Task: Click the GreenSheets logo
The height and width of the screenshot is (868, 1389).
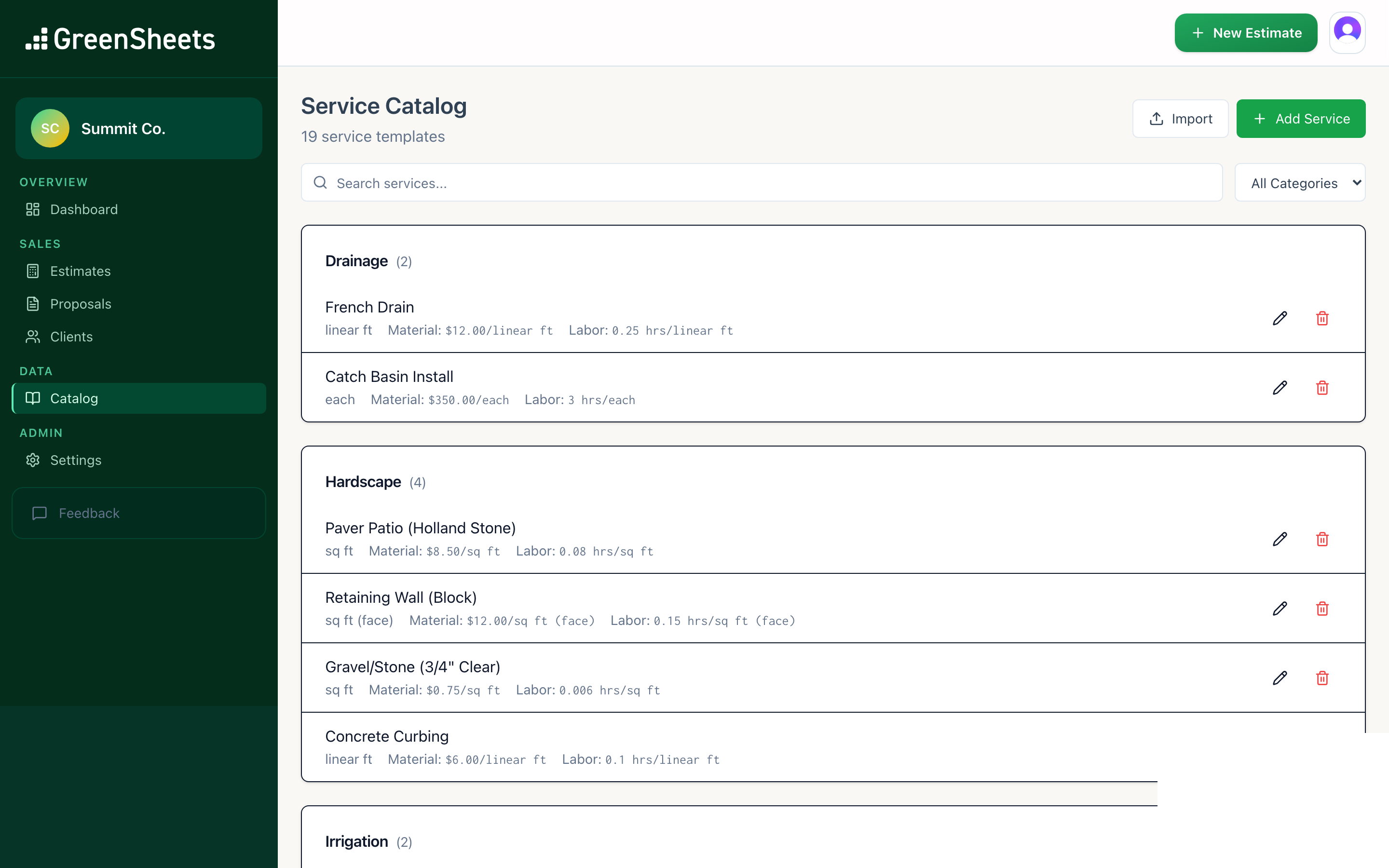Action: (x=121, y=38)
